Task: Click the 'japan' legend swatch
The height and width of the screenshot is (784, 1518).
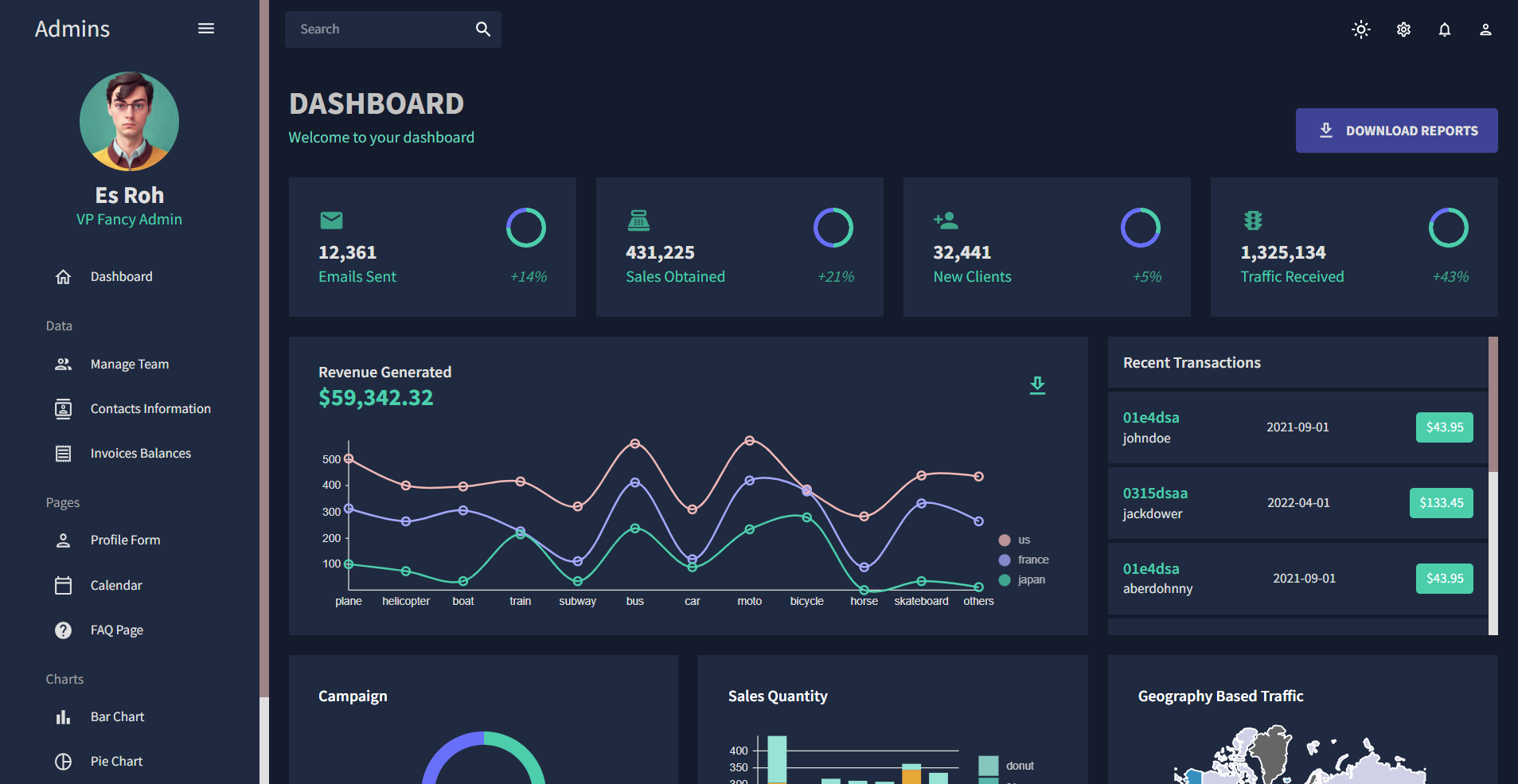Action: 1005,580
